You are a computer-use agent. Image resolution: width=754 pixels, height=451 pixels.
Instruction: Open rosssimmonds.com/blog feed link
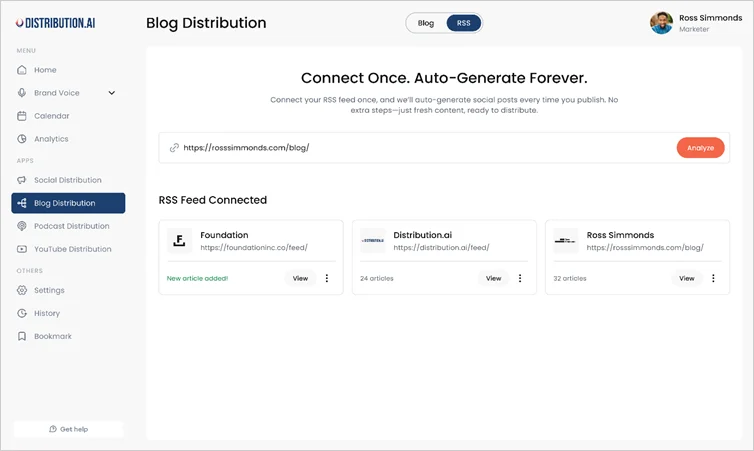coord(645,248)
